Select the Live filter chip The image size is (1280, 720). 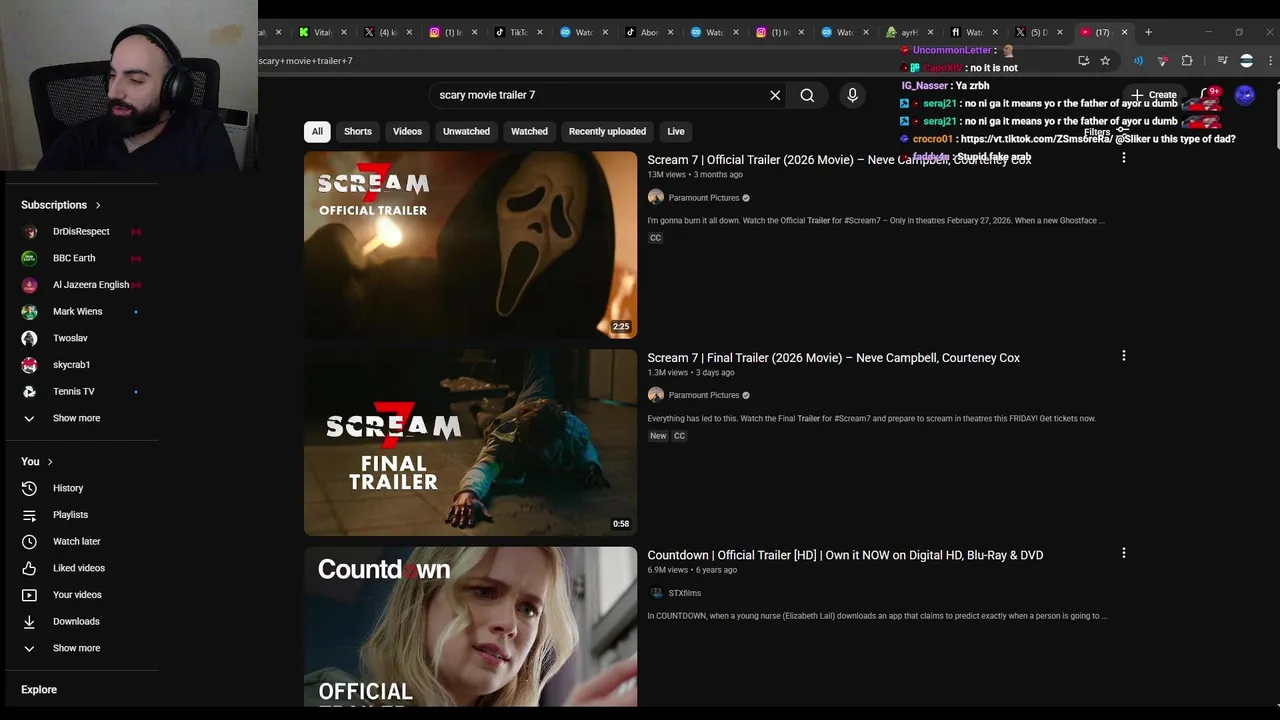(x=676, y=131)
